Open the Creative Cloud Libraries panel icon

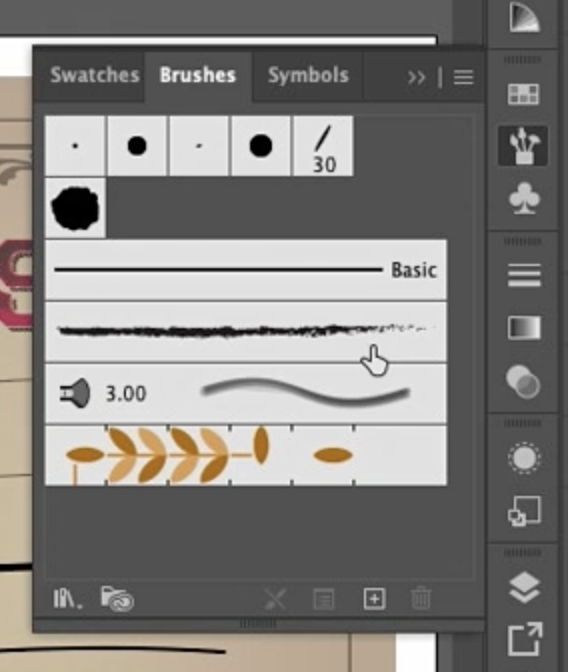coord(117,598)
